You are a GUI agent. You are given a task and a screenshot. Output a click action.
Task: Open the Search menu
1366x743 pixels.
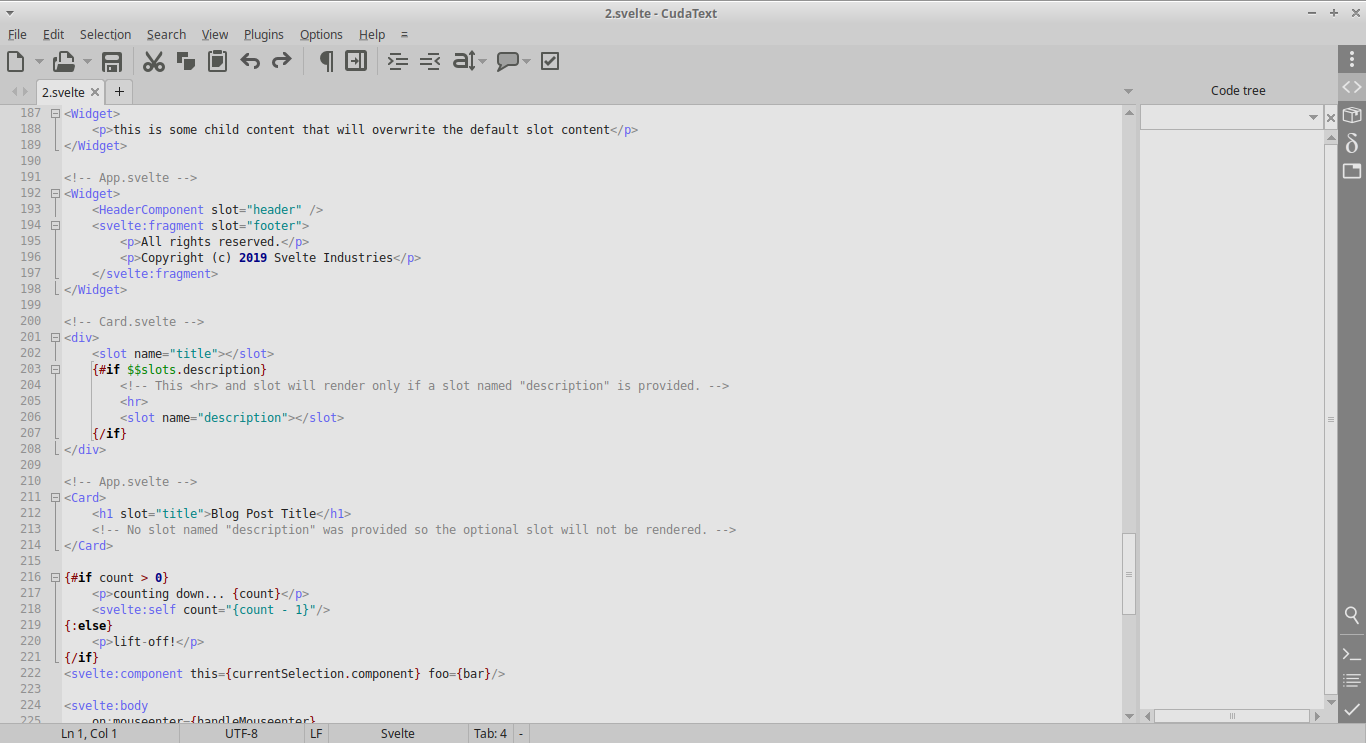[x=166, y=34]
